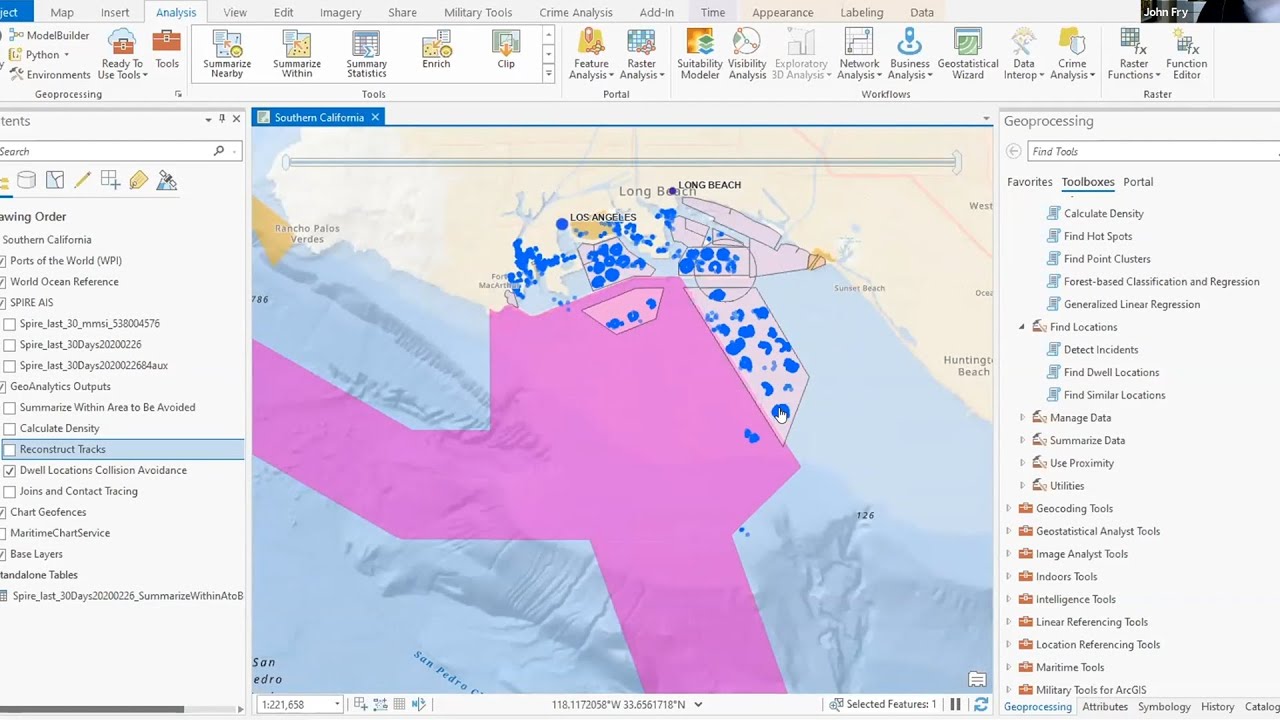The image size is (1280, 720).
Task: Switch to Portal in Geoprocessing
Action: [x=1138, y=182]
